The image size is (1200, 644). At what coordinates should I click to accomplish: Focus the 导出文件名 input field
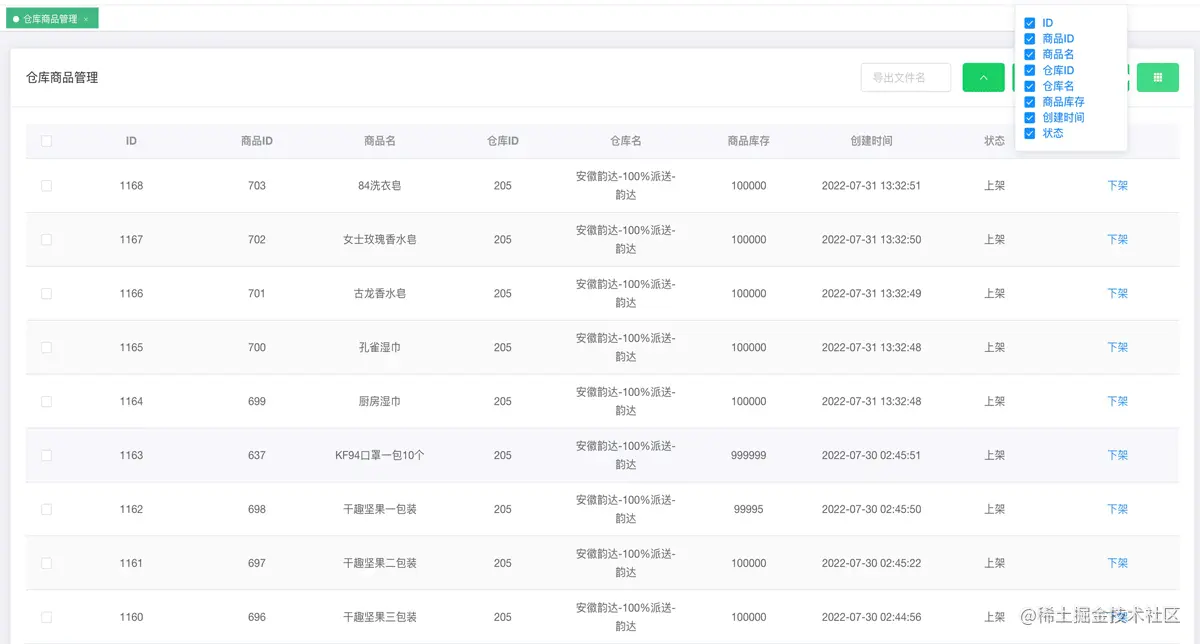tap(905, 77)
